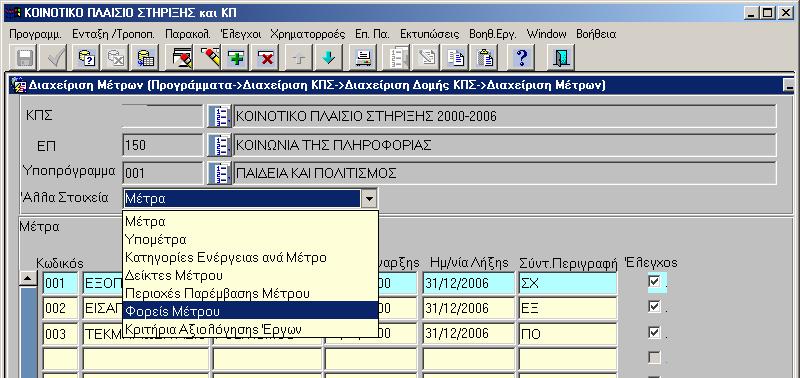Toggle the Έλεγχος checkbox for row 001

coord(654,281)
